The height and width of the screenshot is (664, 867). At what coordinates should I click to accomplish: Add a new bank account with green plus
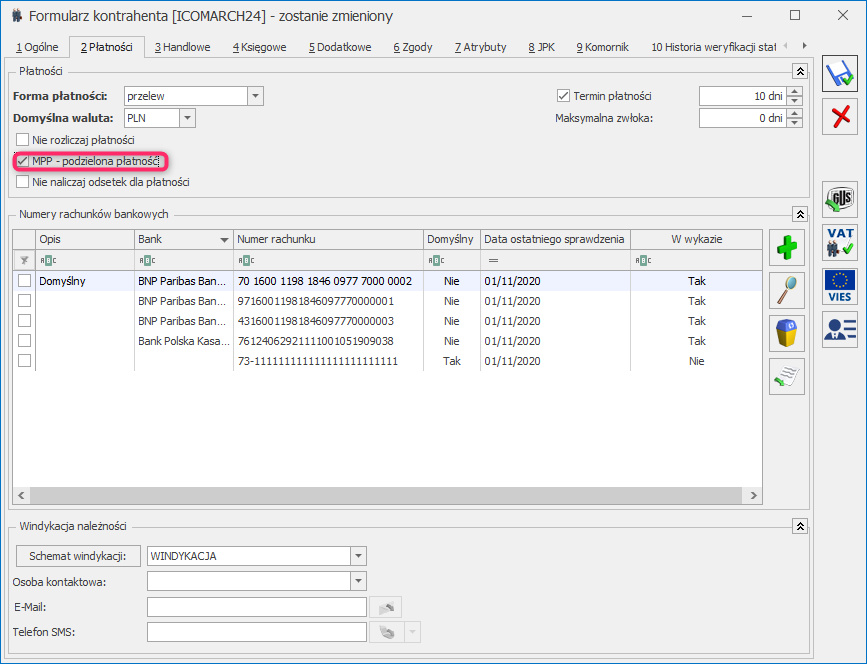coord(787,247)
